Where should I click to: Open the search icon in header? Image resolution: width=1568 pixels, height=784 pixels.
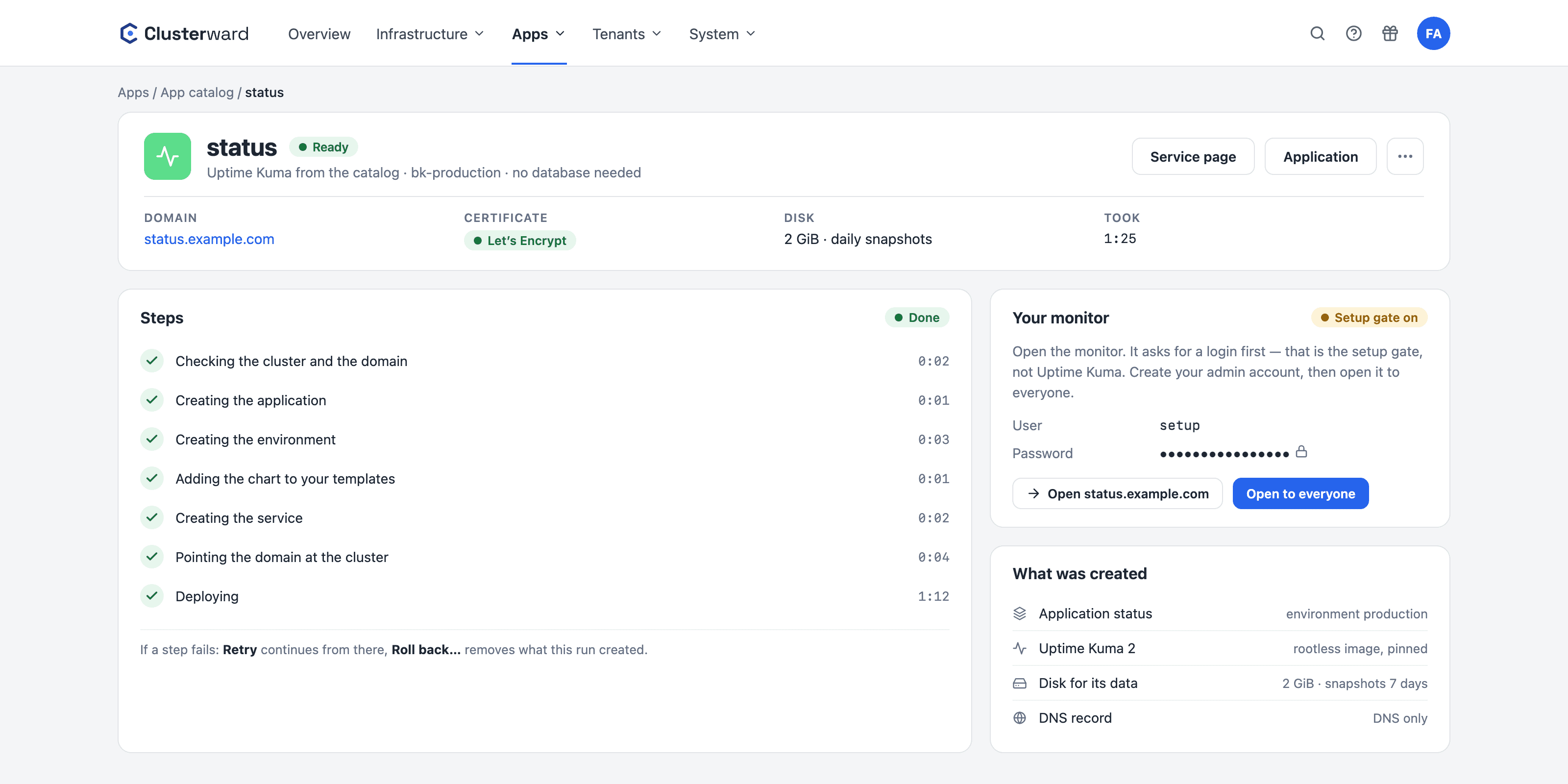(1317, 33)
